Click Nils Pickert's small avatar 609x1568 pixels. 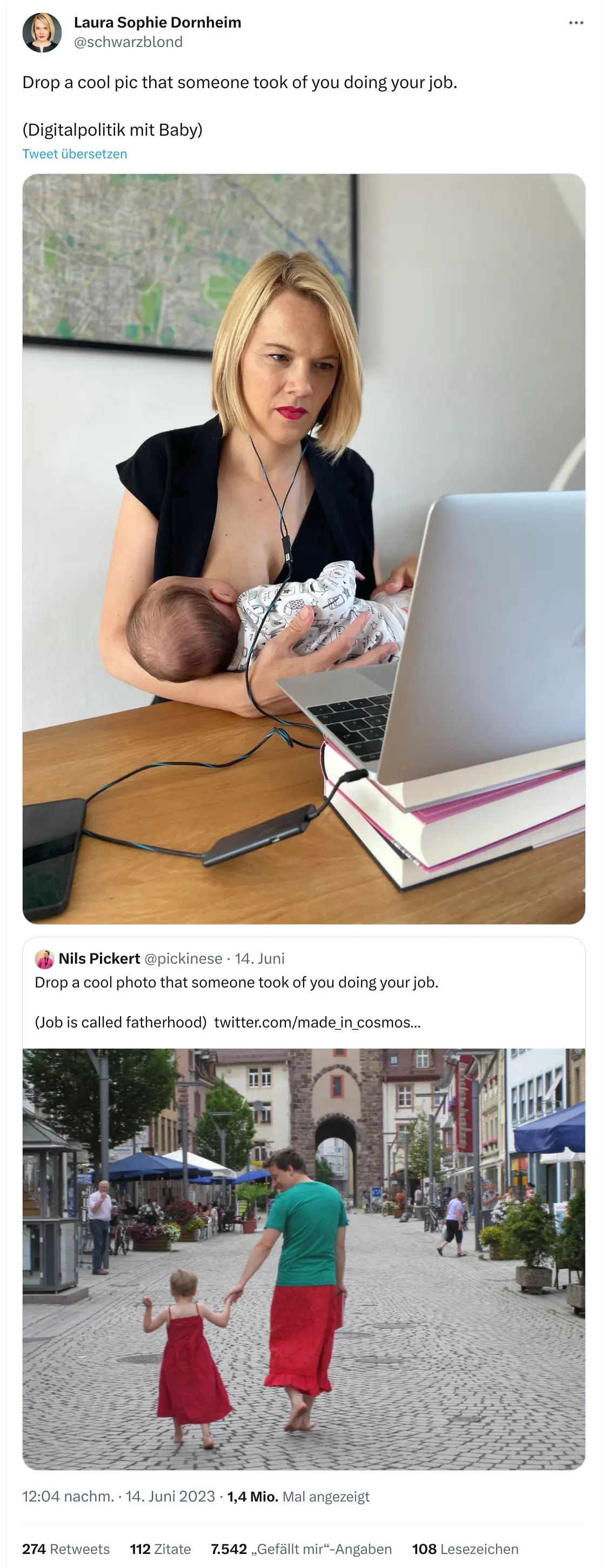click(x=44, y=959)
